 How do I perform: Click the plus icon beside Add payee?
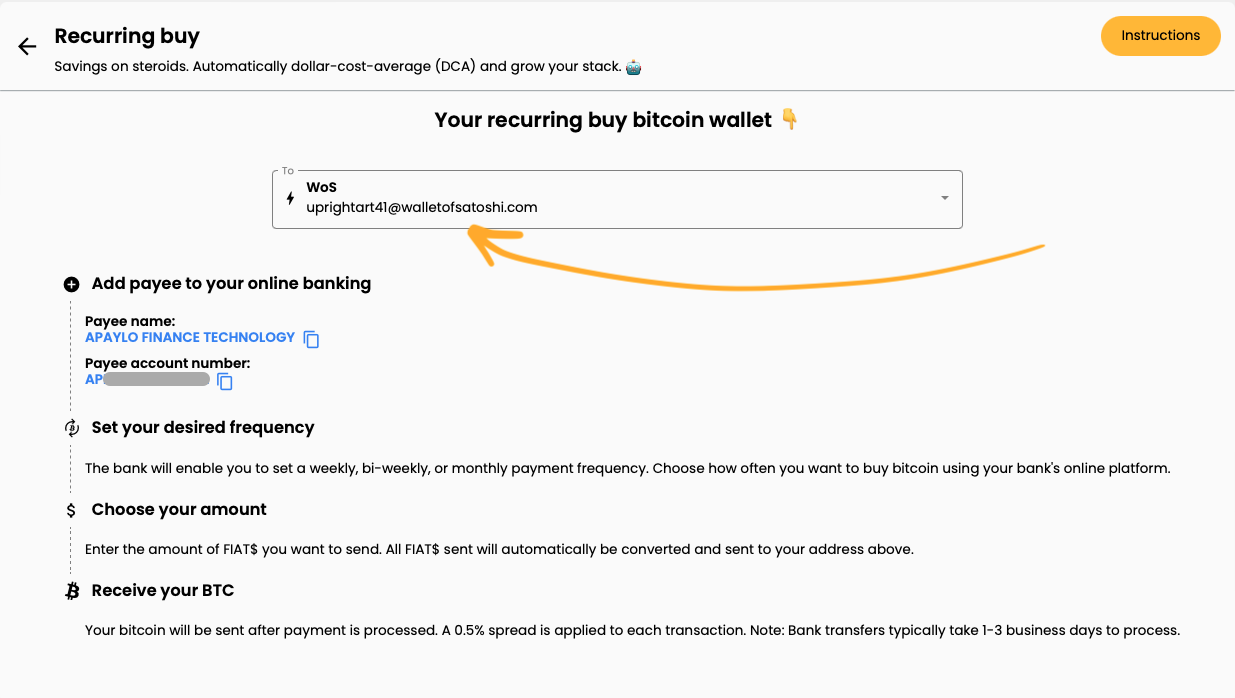[71, 284]
